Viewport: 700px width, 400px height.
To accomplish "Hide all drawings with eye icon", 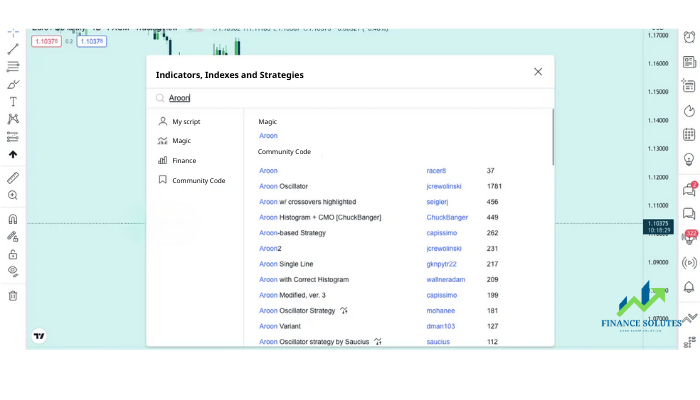I will tap(13, 271).
